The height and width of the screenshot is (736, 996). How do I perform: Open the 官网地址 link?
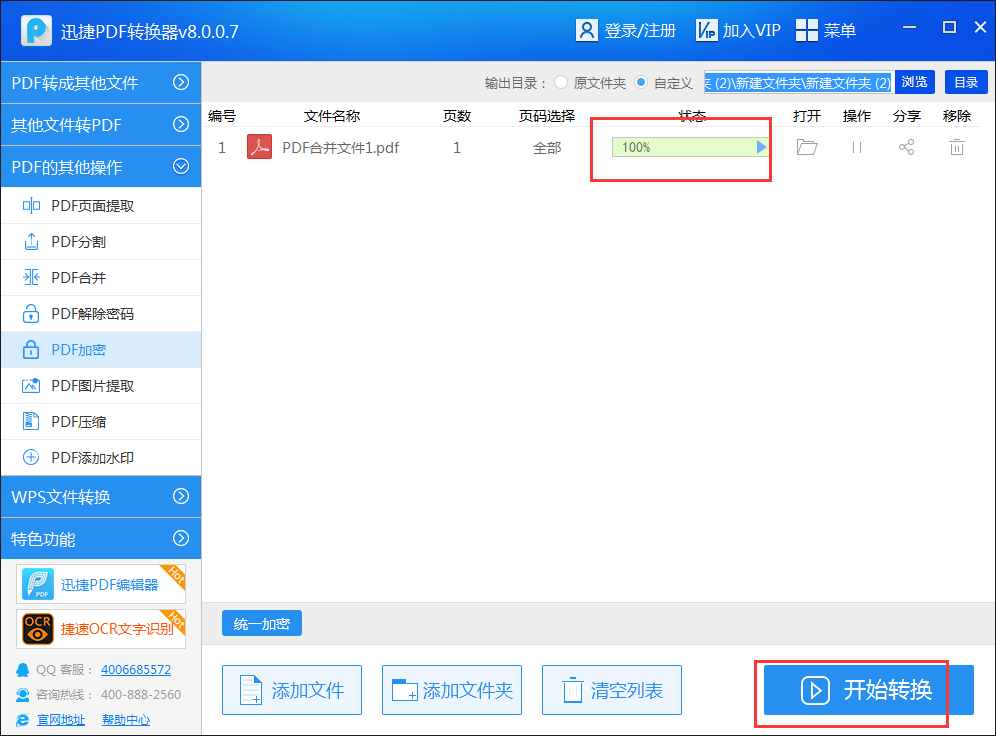click(x=61, y=719)
